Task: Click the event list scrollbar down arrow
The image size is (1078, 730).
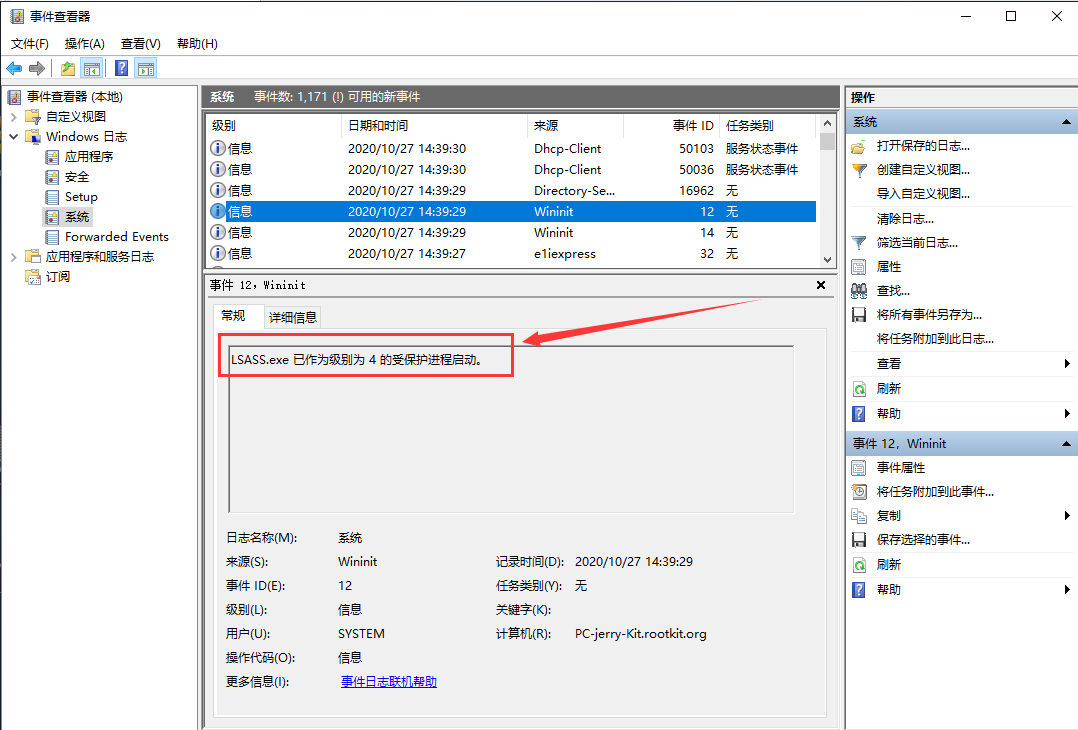Action: [x=827, y=259]
